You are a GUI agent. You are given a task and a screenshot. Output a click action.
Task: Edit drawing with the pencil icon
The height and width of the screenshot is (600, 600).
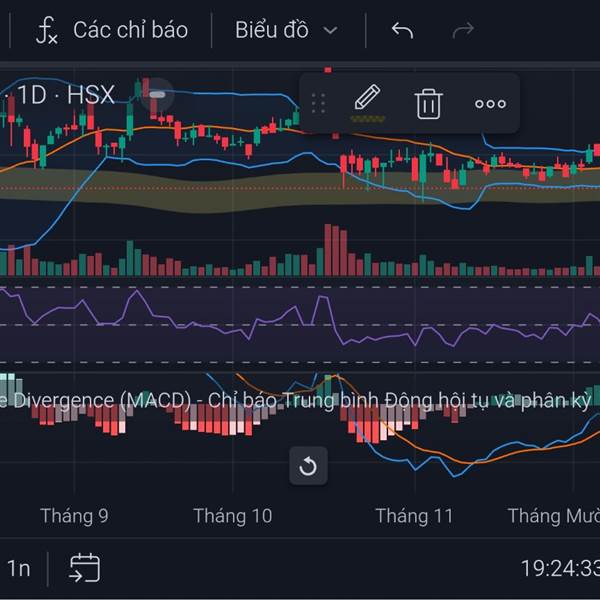pyautogui.click(x=367, y=98)
